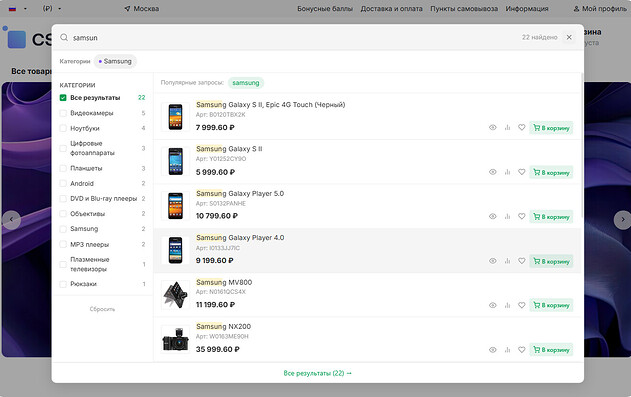Click the search results scrollbar
This screenshot has height=397, width=631.
[582, 145]
